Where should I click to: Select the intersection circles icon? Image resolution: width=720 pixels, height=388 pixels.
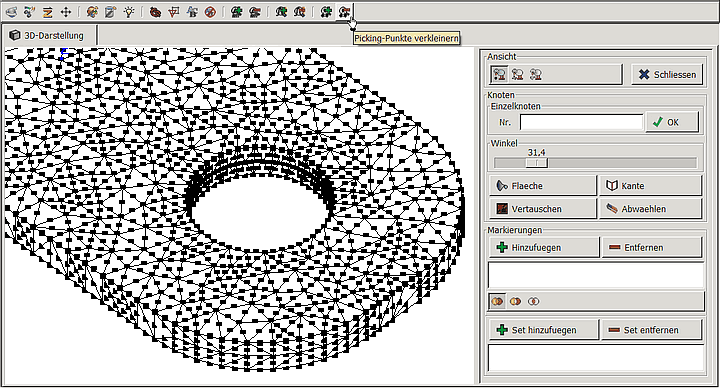533,301
